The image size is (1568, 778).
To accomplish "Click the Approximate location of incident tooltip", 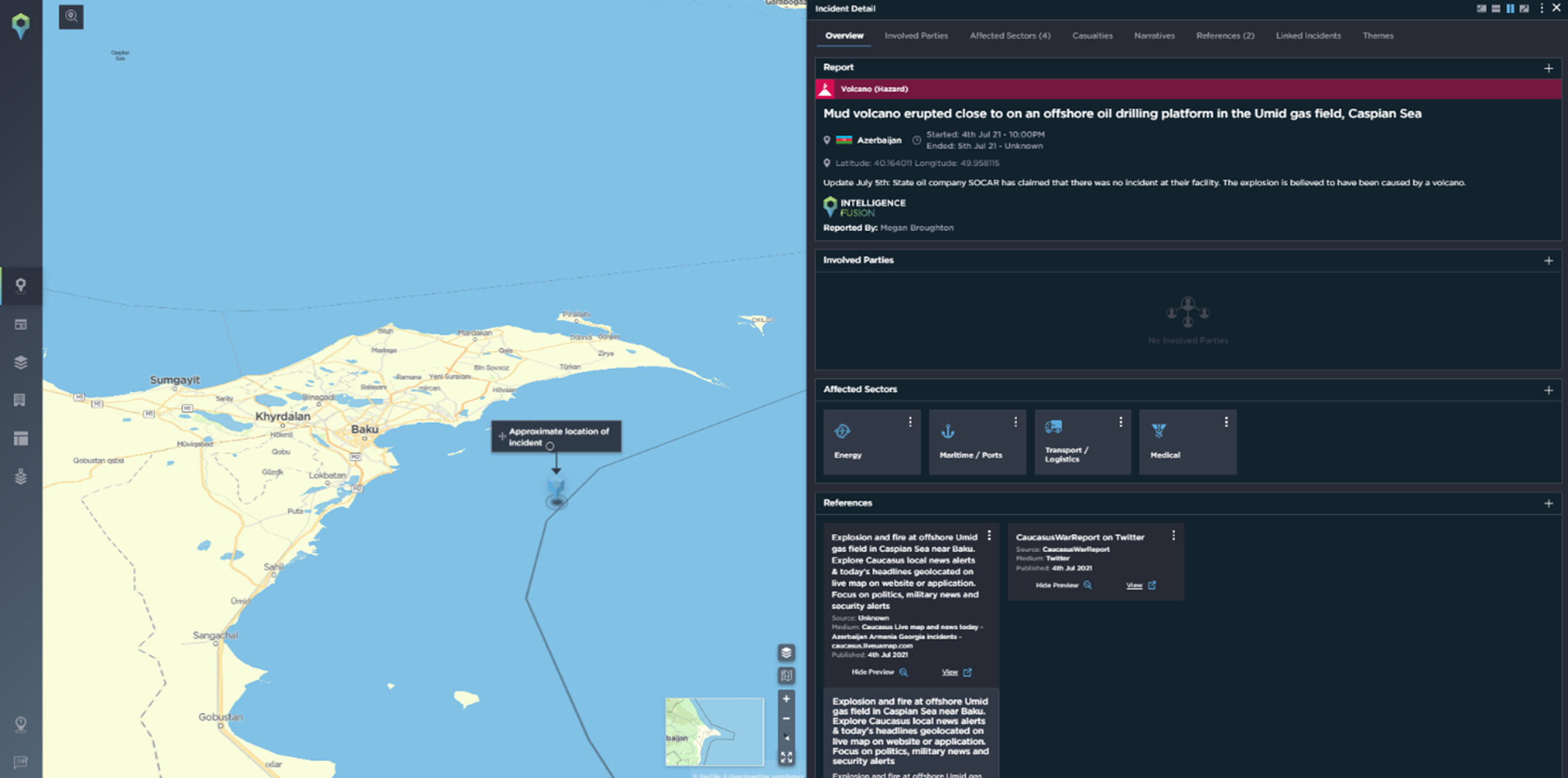I will click(x=556, y=436).
